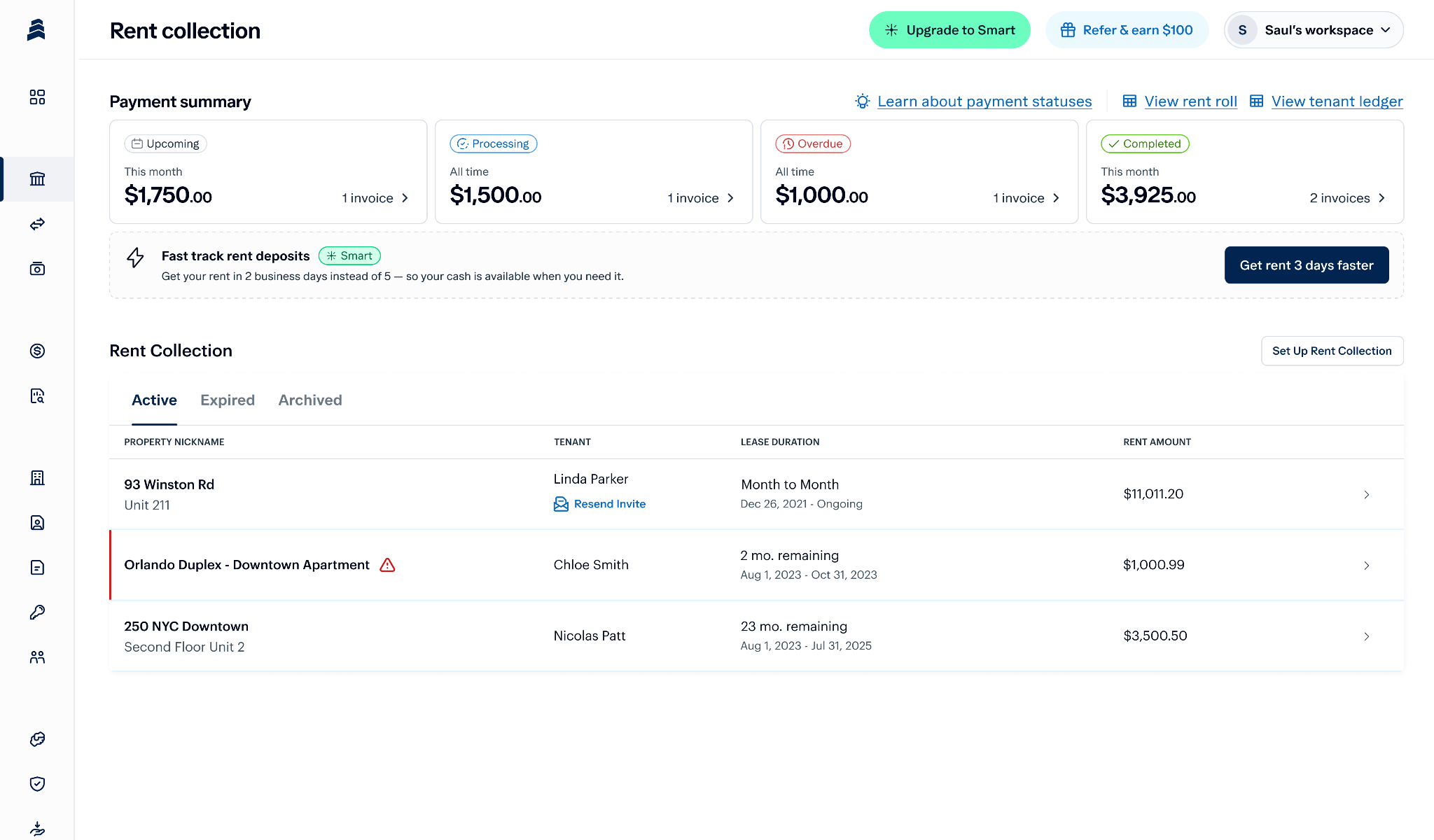Open the key icon in sidebar
Viewport: 1434px width, 840px height.
point(37,612)
